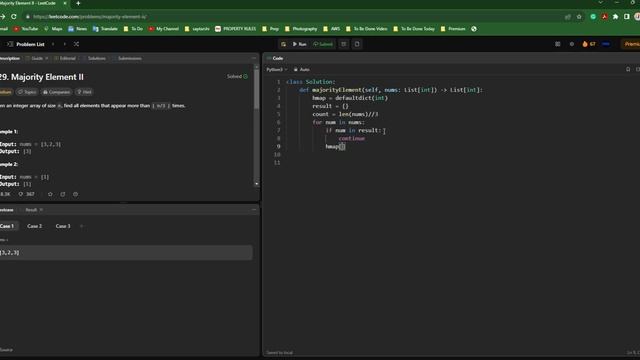The width and height of the screenshot is (640, 360).
Task: Expand the Hint tag
Action: tap(84, 92)
